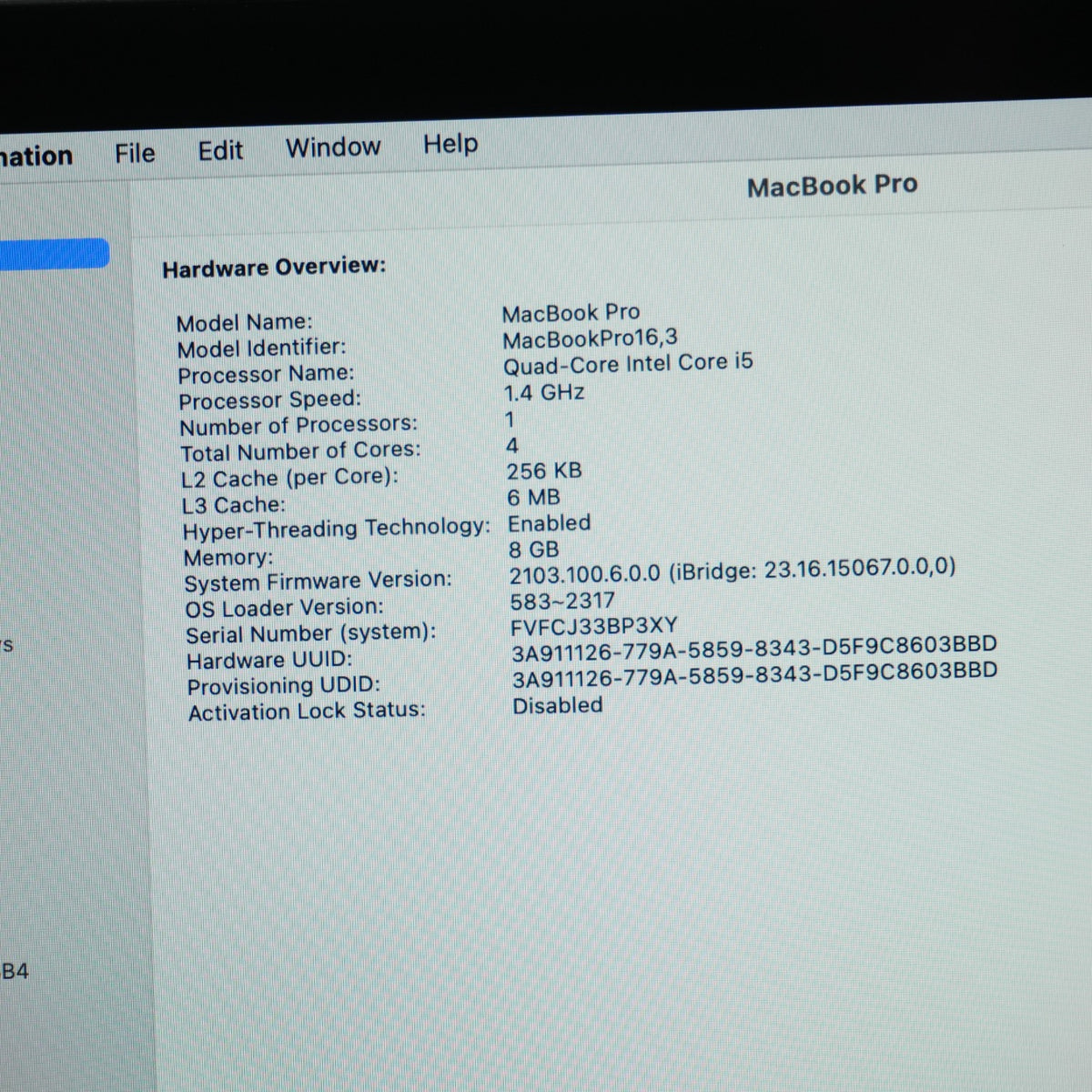
Task: Select the 8 GB memory value
Action: [x=533, y=550]
